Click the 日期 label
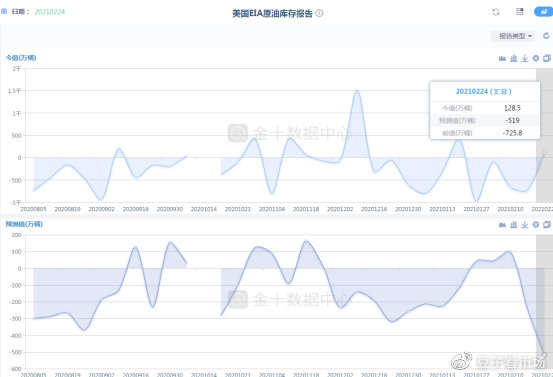 pyautogui.click(x=20, y=12)
